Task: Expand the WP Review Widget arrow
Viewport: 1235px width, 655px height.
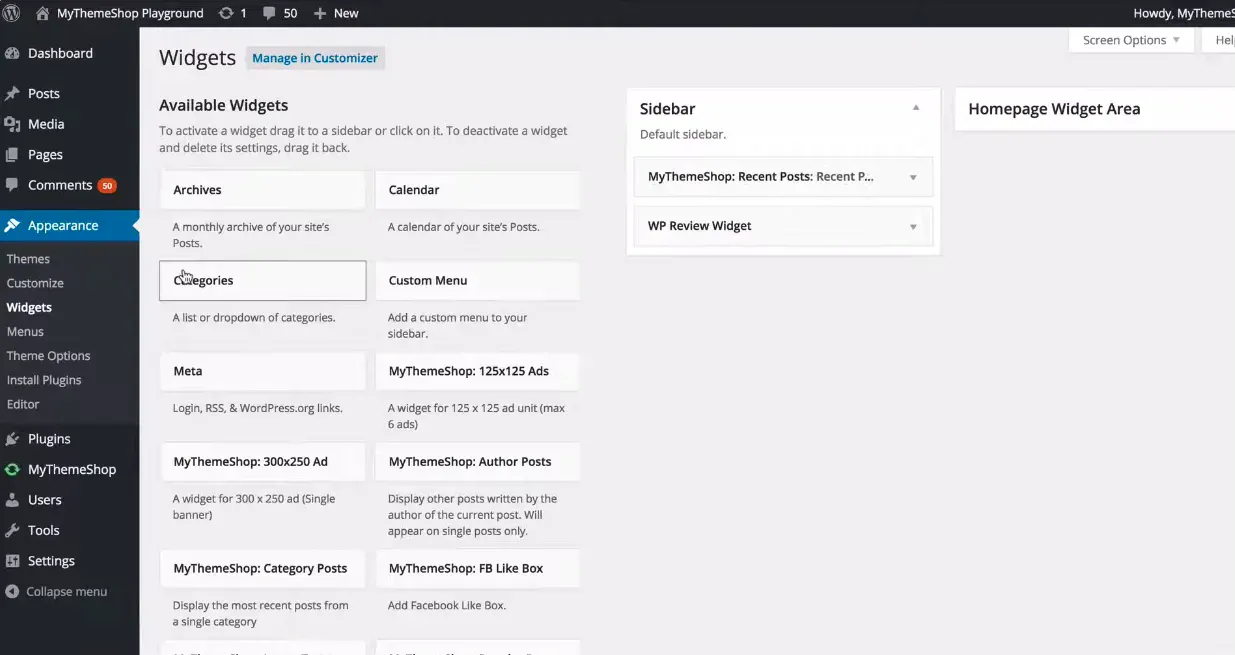Action: coord(913,227)
